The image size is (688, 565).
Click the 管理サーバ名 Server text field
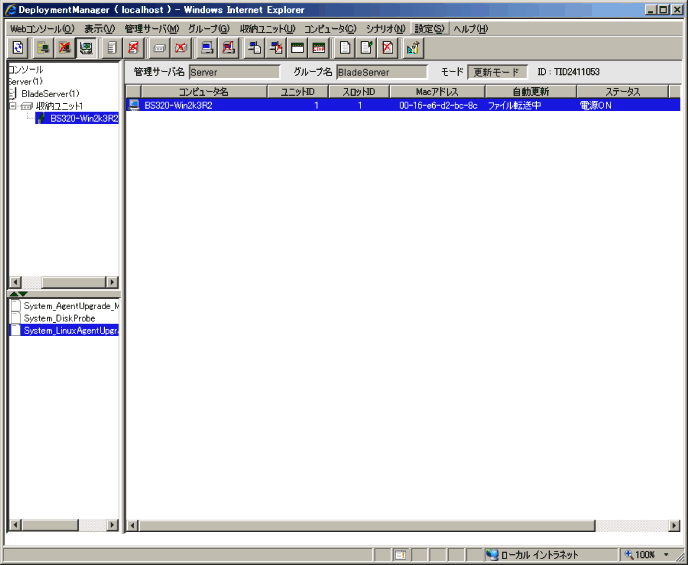(234, 72)
